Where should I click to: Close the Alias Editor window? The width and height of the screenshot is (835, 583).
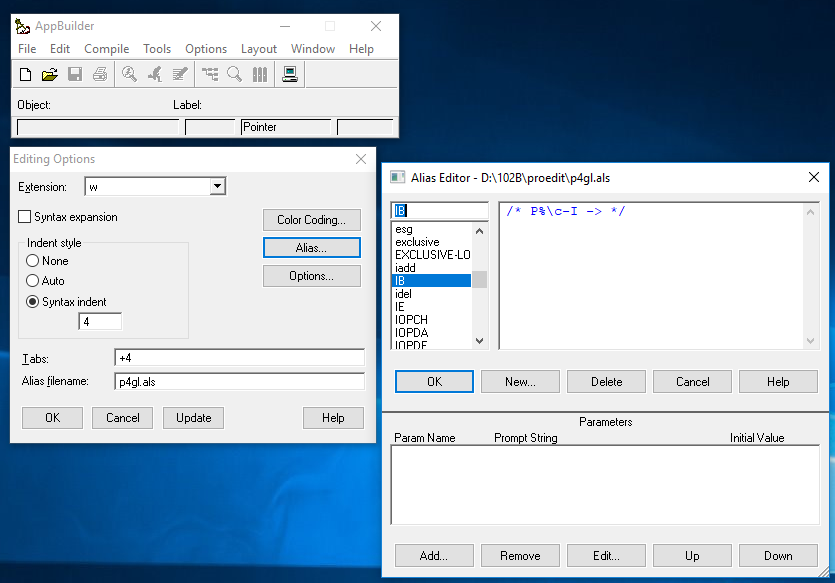point(814,177)
